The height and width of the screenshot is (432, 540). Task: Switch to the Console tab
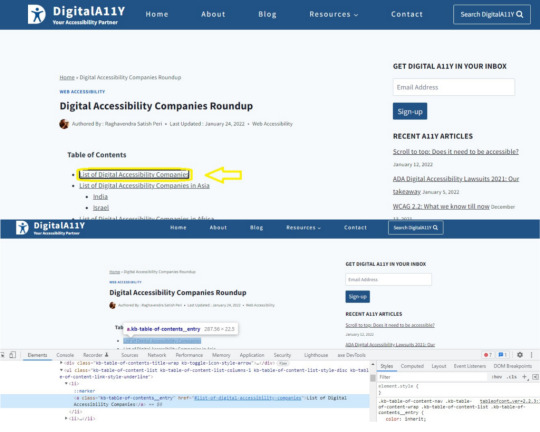(x=65, y=355)
